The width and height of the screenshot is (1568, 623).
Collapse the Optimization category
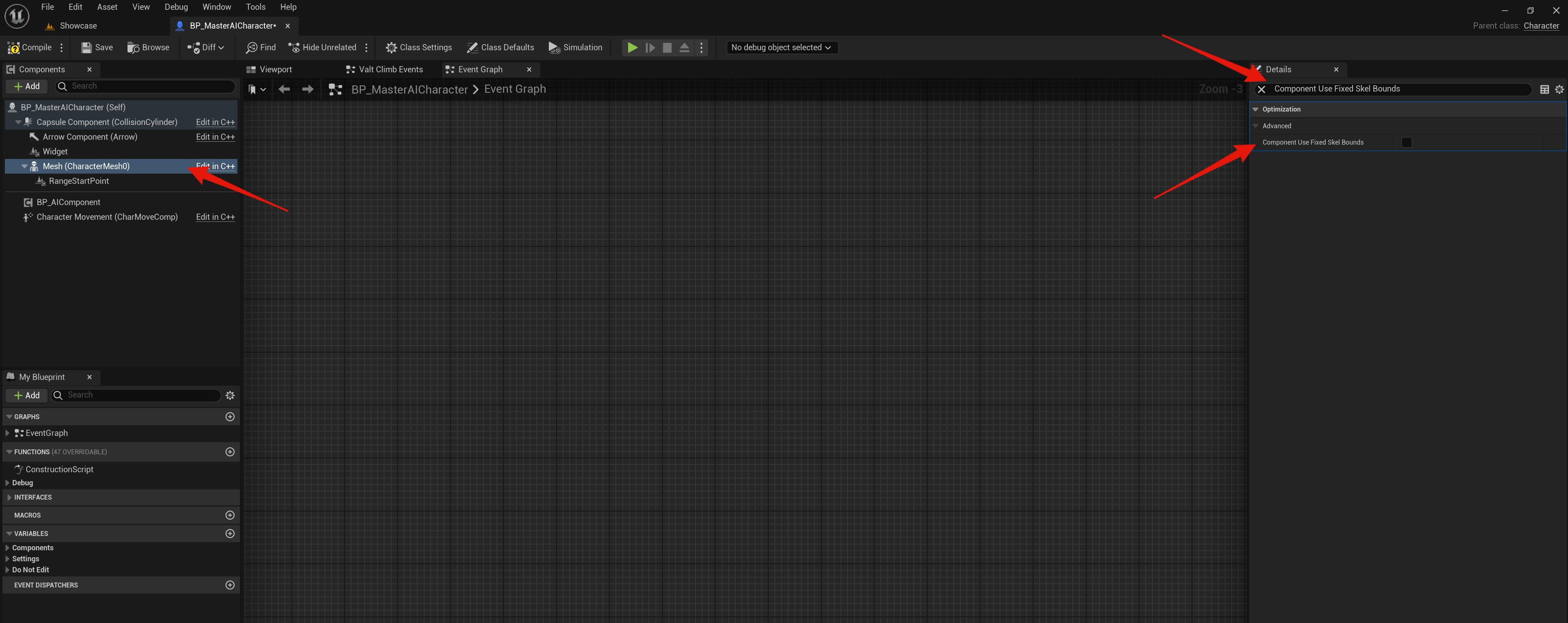(x=1255, y=109)
